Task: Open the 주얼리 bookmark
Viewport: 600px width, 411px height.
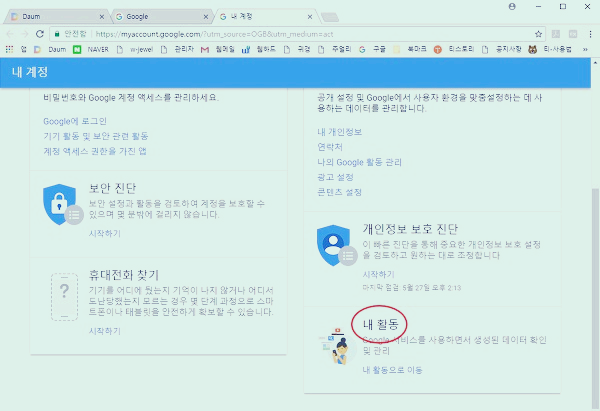Action: (x=334, y=49)
